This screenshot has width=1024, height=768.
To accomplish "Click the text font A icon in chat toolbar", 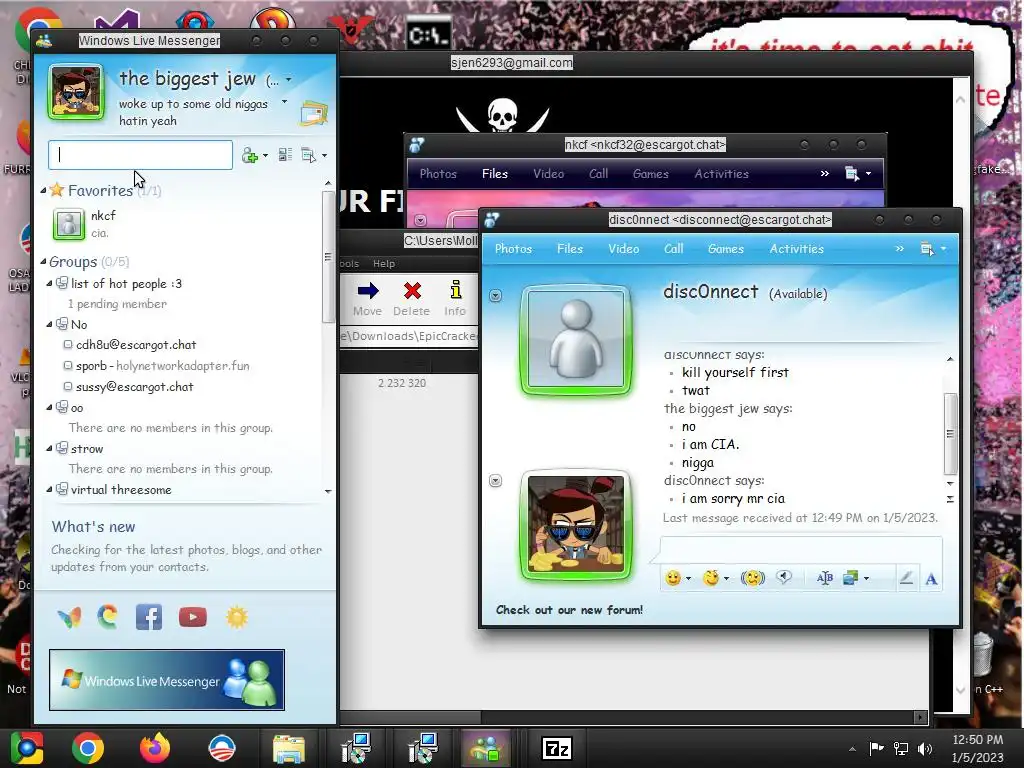I will point(931,579).
